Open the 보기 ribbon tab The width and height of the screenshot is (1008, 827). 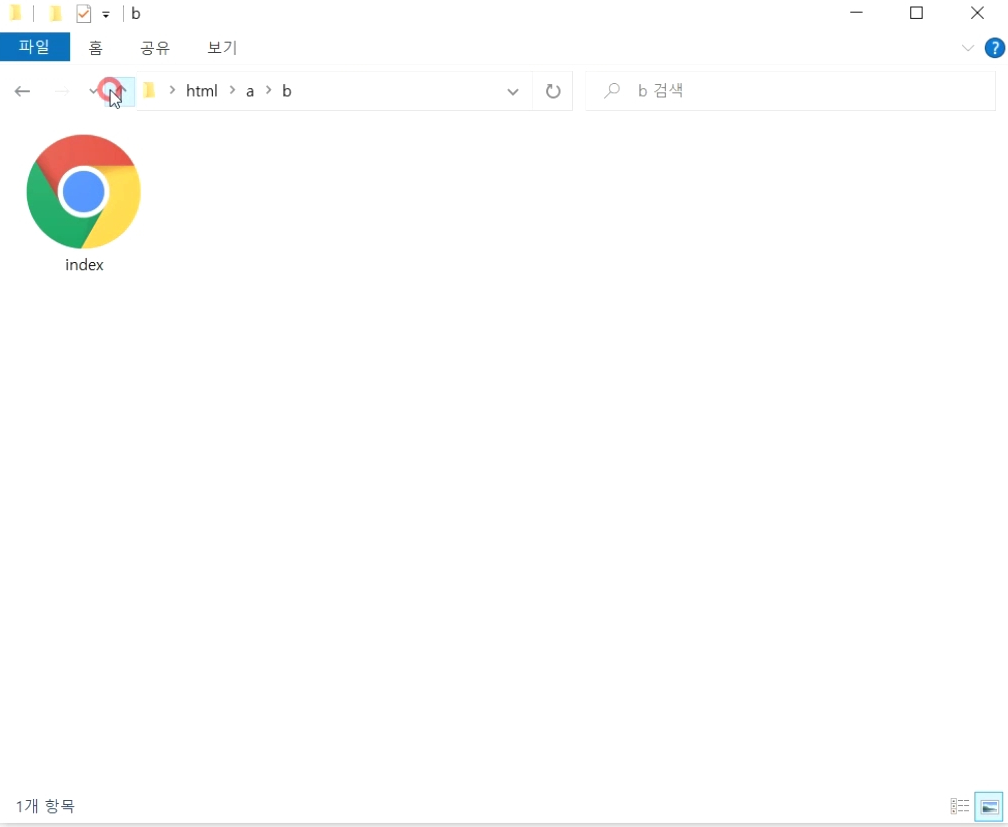pos(222,48)
